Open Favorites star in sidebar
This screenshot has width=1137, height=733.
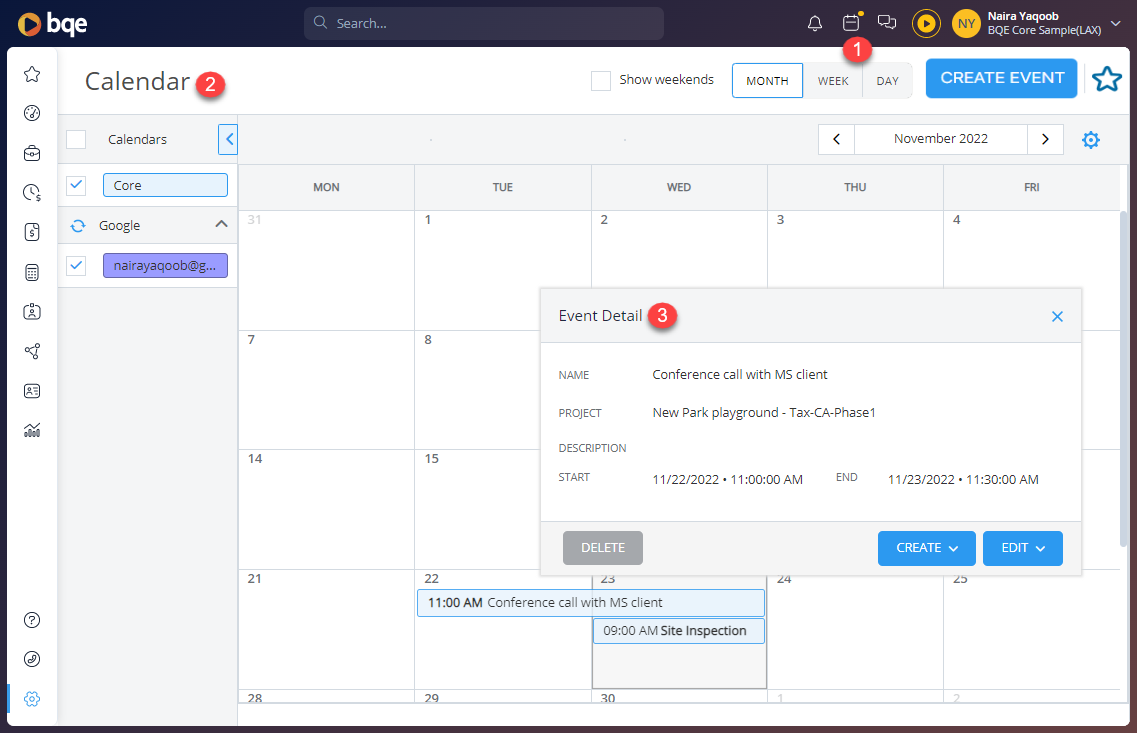(32, 74)
